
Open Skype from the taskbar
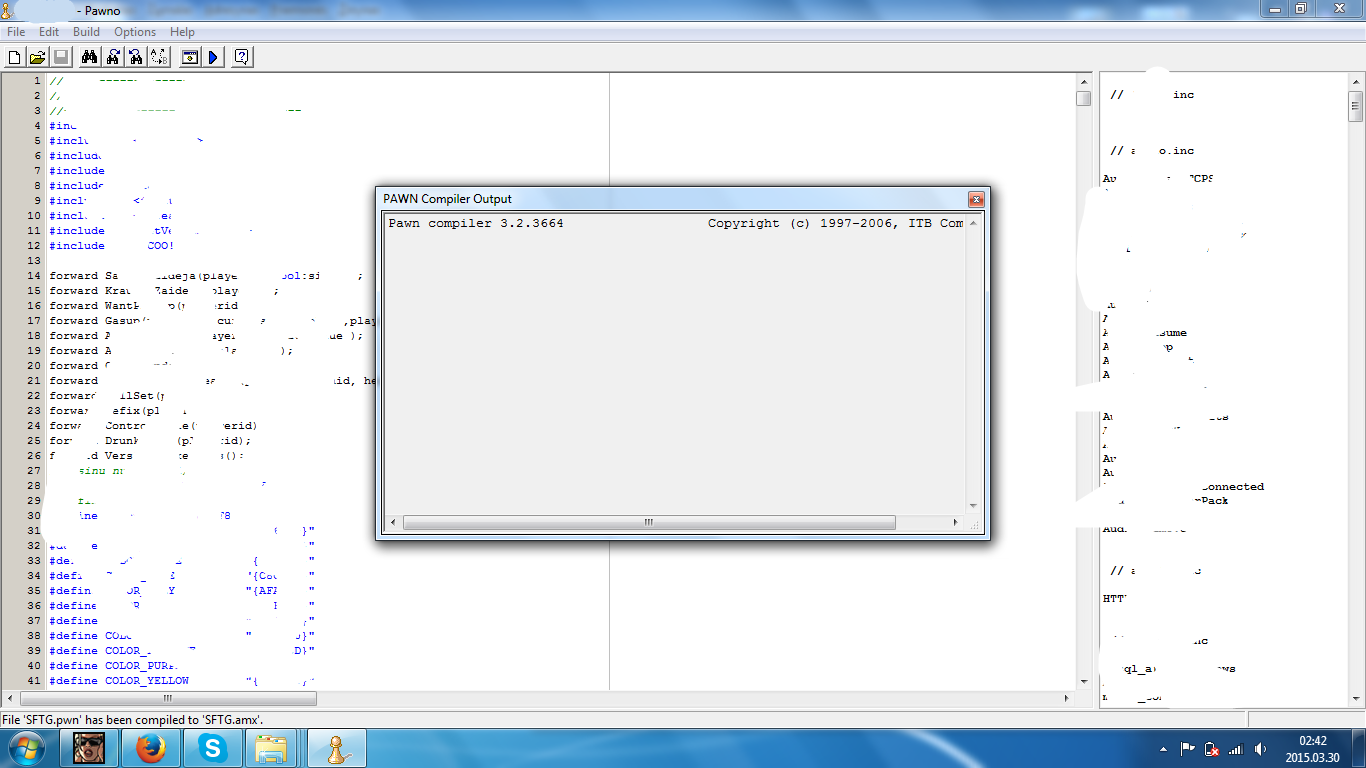212,748
